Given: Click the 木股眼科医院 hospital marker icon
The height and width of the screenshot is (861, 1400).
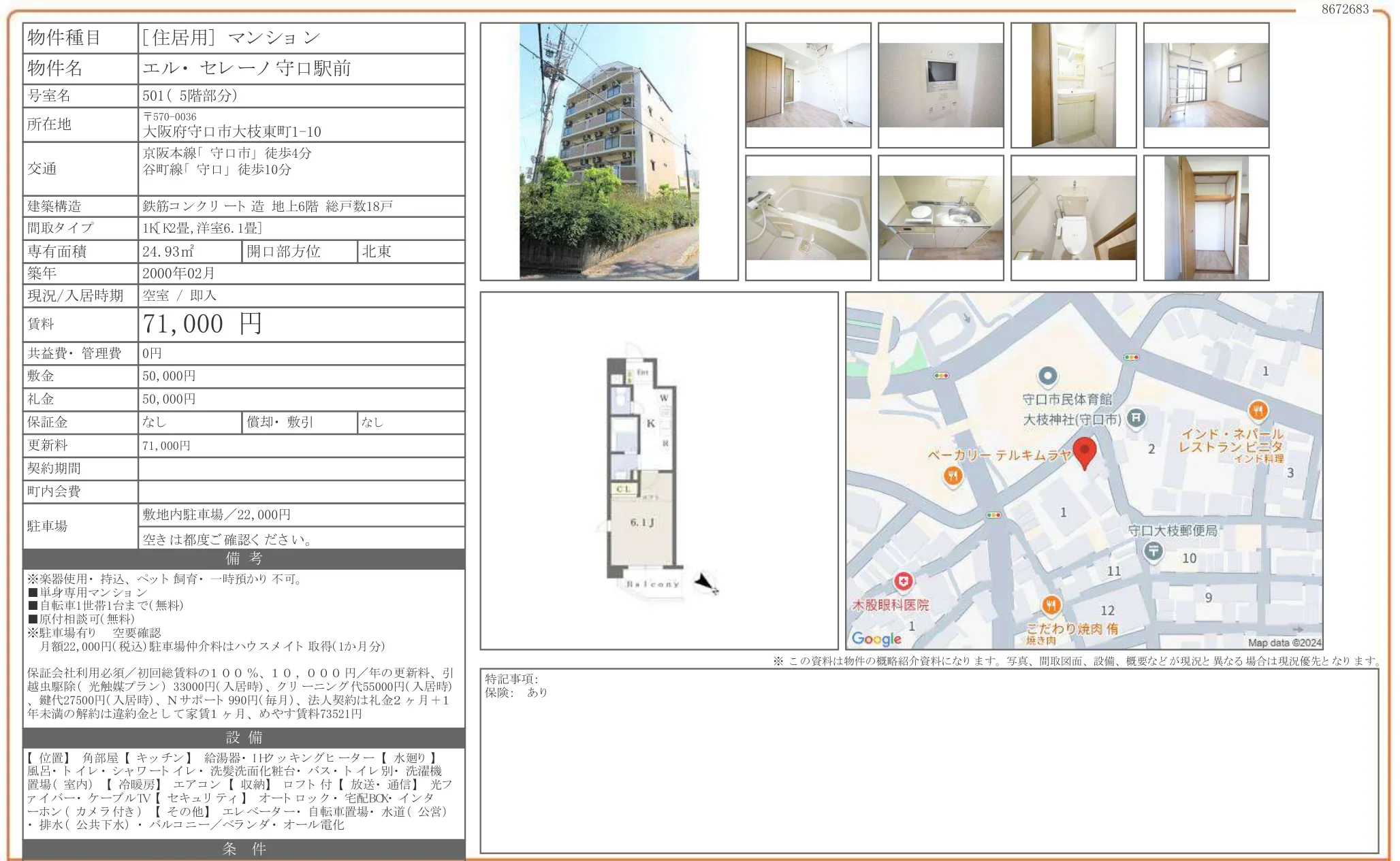Looking at the screenshot, I should pyautogui.click(x=903, y=581).
